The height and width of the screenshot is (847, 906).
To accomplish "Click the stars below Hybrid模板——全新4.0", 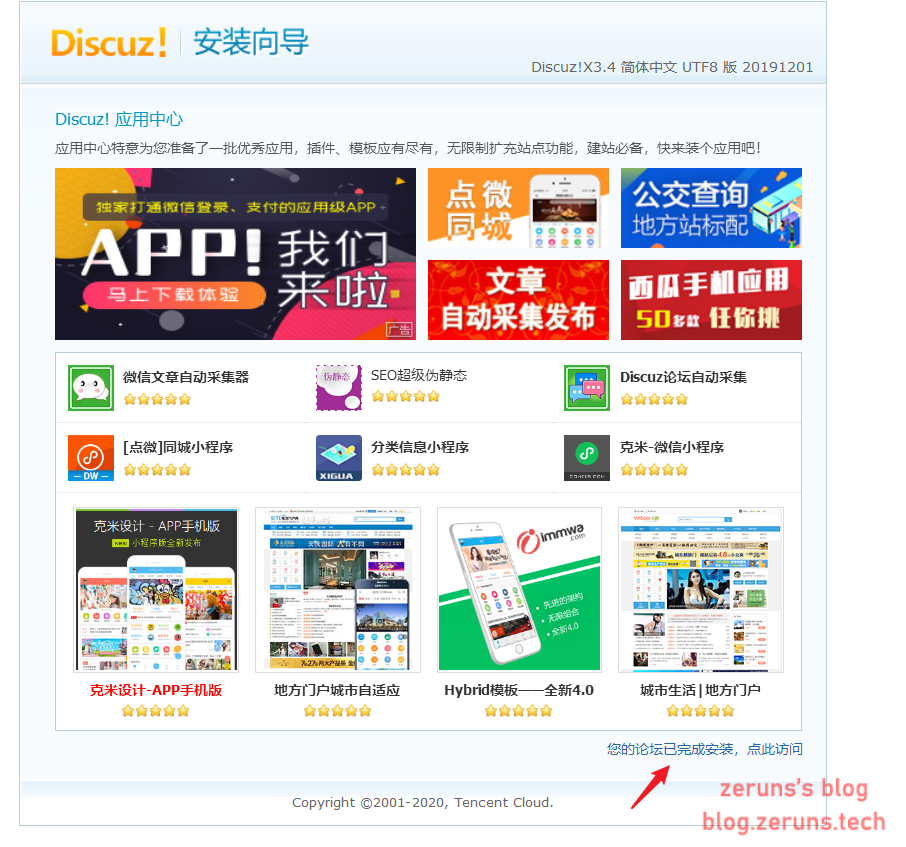I will click(518, 711).
